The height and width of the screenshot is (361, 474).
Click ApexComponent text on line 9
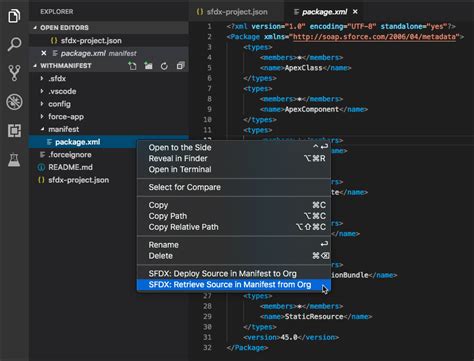pyautogui.click(x=312, y=109)
